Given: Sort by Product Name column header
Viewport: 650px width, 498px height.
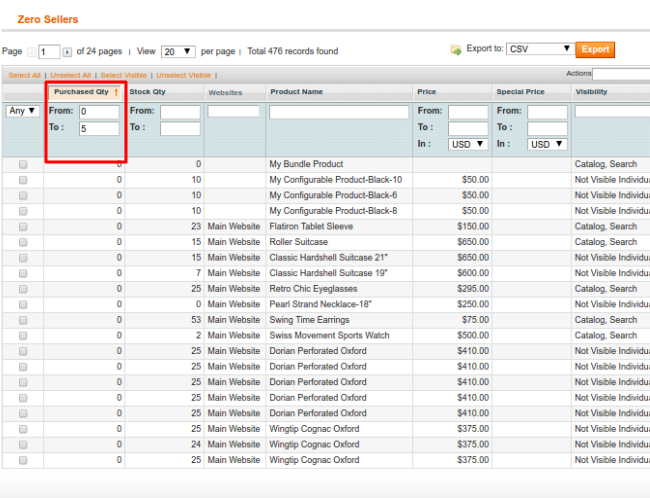Looking at the screenshot, I should [296, 92].
